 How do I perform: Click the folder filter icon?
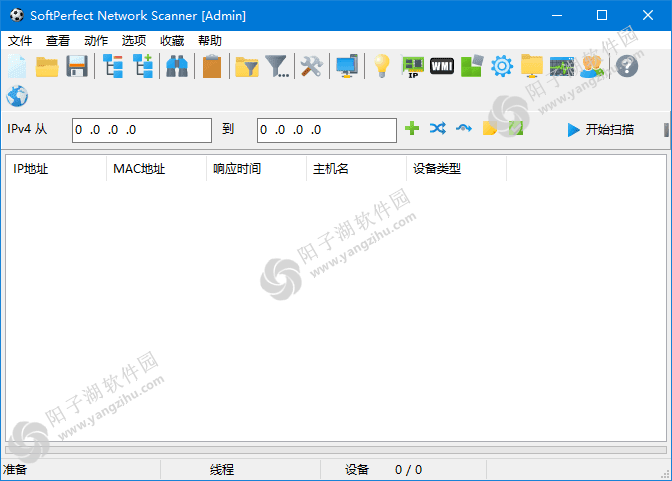coord(247,67)
